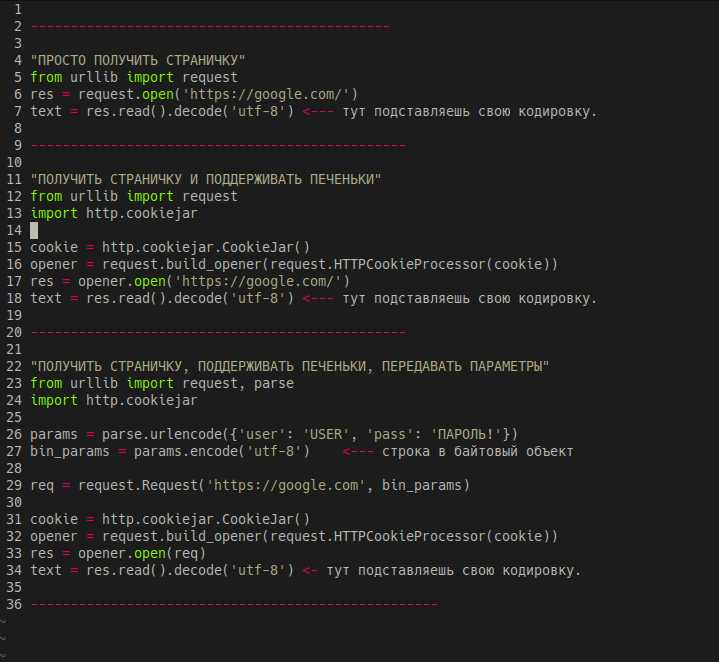Screen dimensions: 719x662
Task: Click line number 36 in the gutter
Action: (x=14, y=604)
